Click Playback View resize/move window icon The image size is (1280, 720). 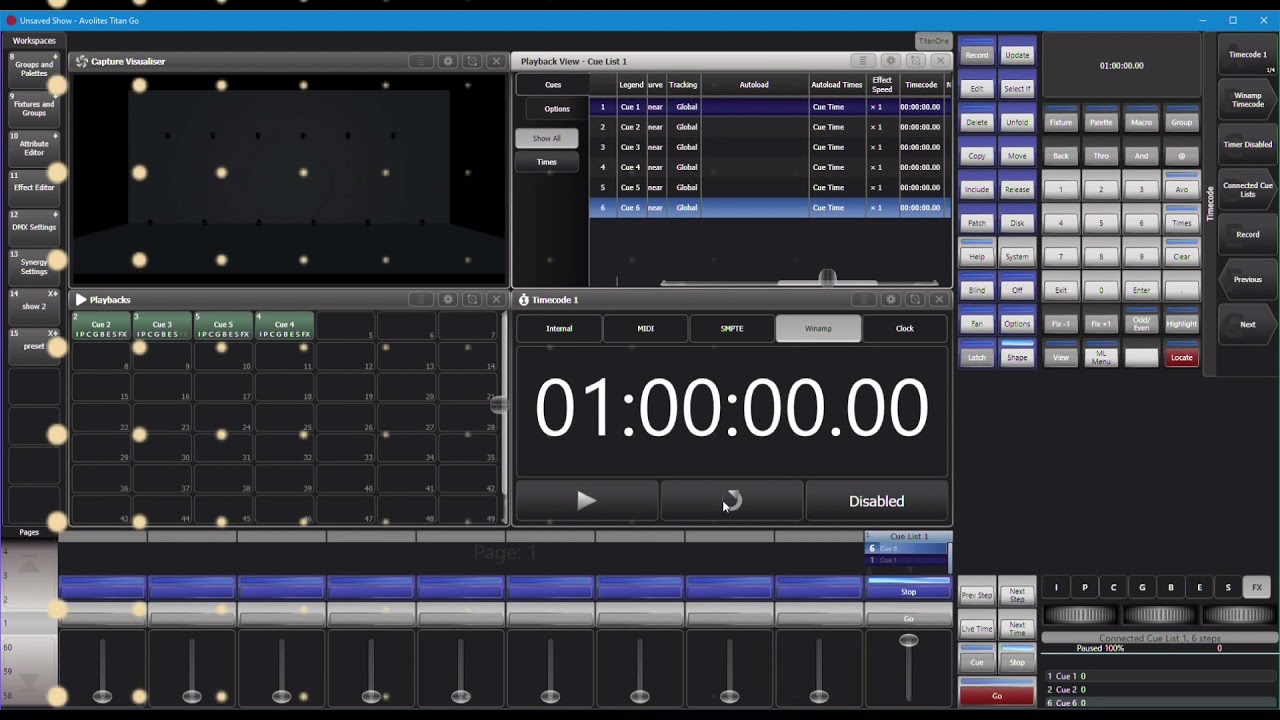tap(915, 61)
